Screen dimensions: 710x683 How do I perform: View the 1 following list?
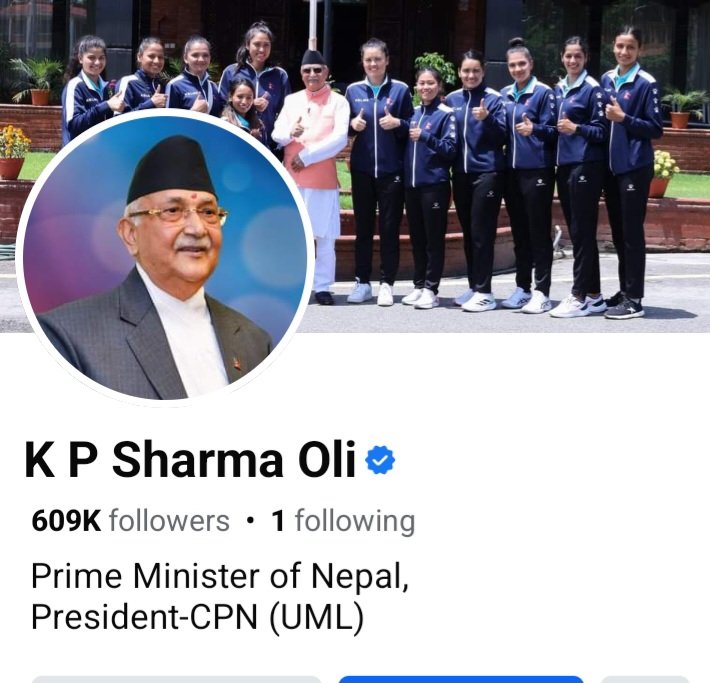point(343,521)
